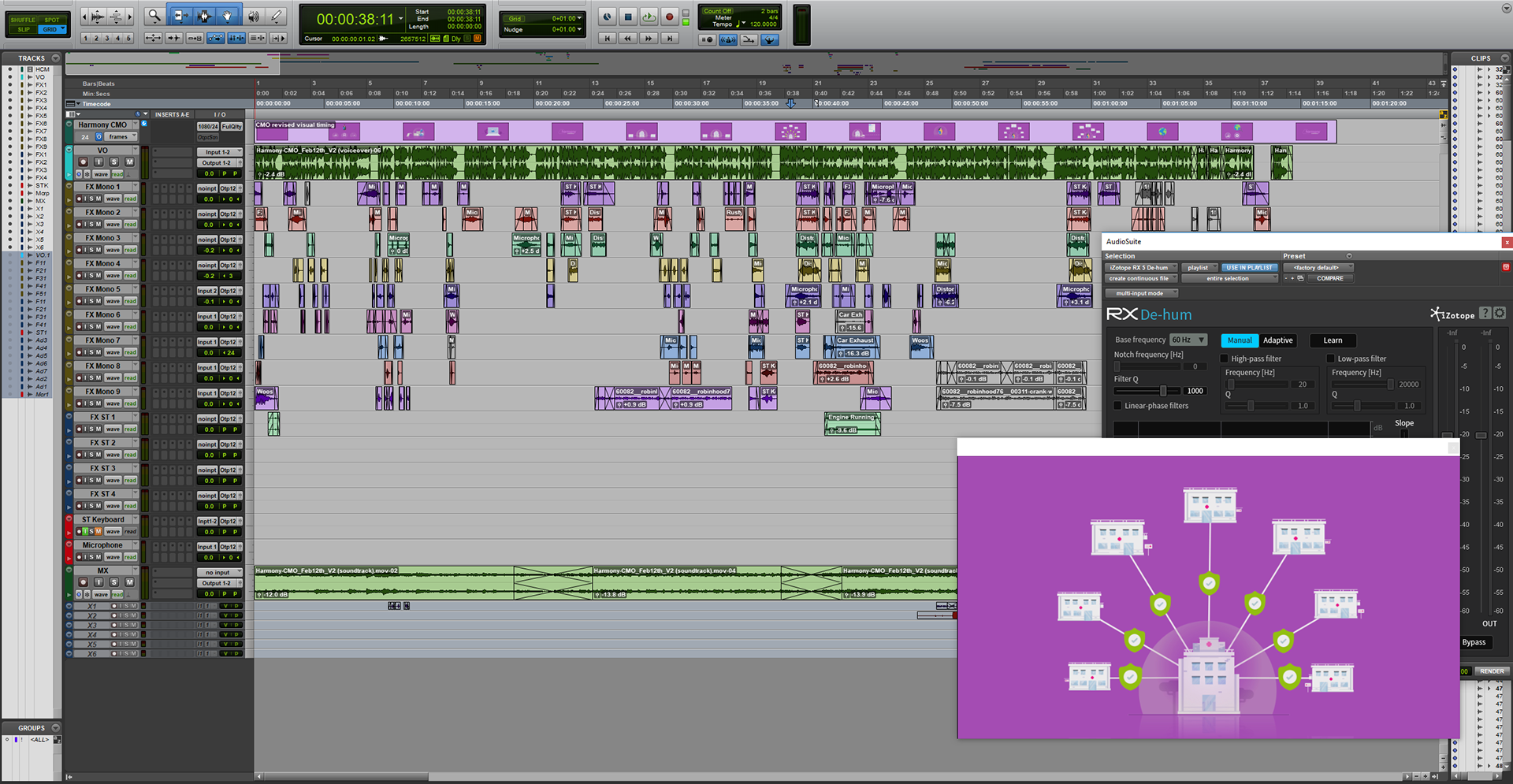
Task: Enable SPOT edit mode
Action: (52, 20)
